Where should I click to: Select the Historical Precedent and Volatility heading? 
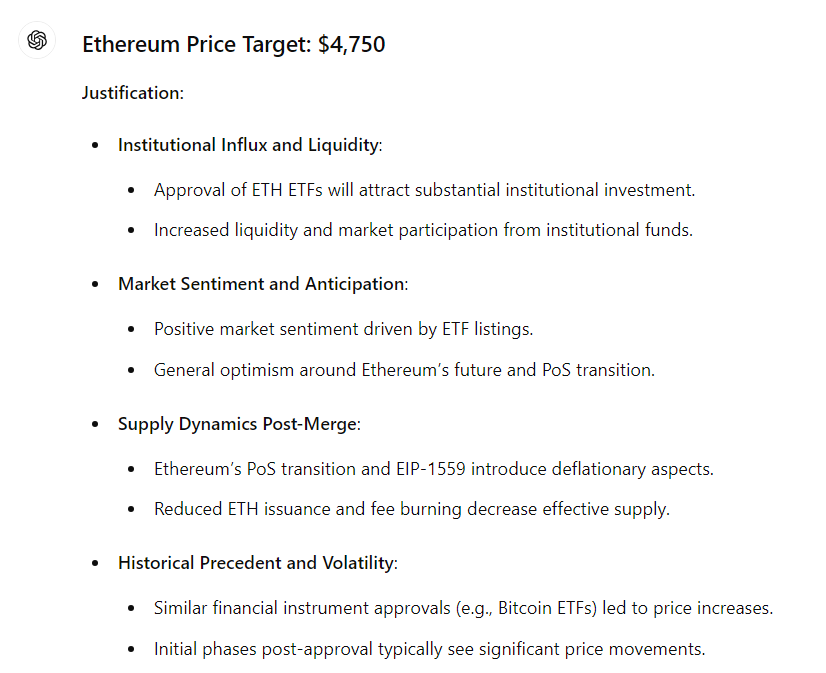256,563
